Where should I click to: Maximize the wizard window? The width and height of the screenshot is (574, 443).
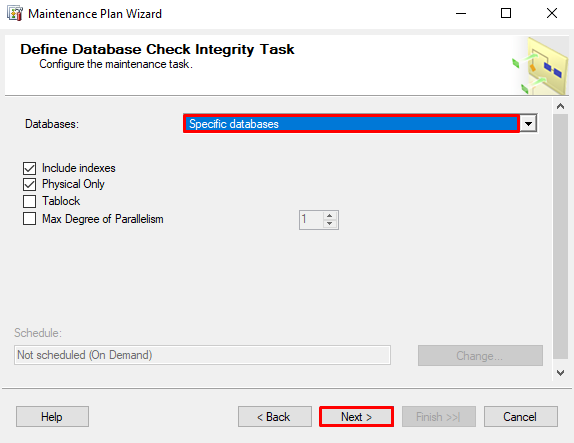coord(506,14)
